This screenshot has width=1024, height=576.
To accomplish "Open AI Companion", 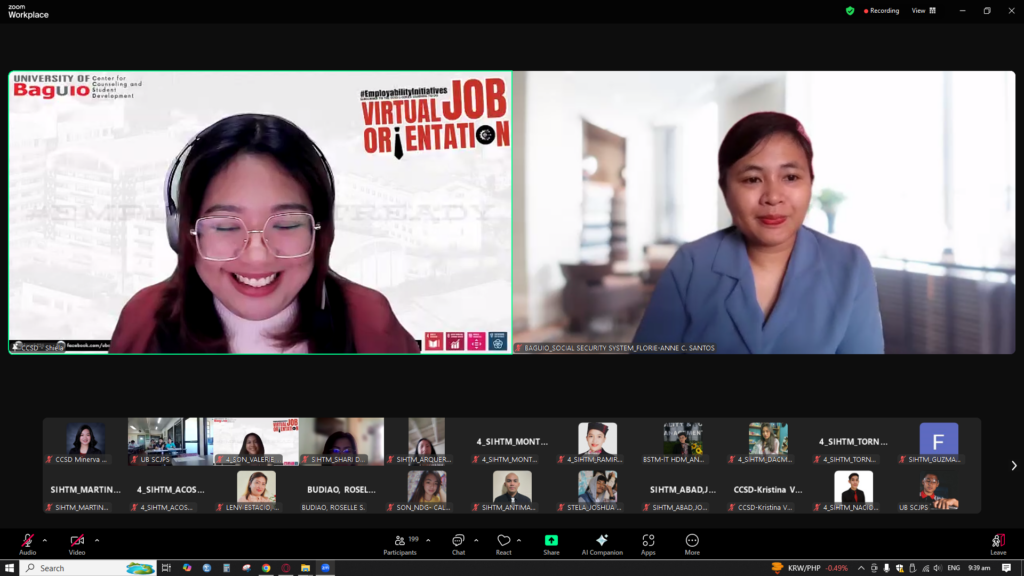I will [x=602, y=543].
